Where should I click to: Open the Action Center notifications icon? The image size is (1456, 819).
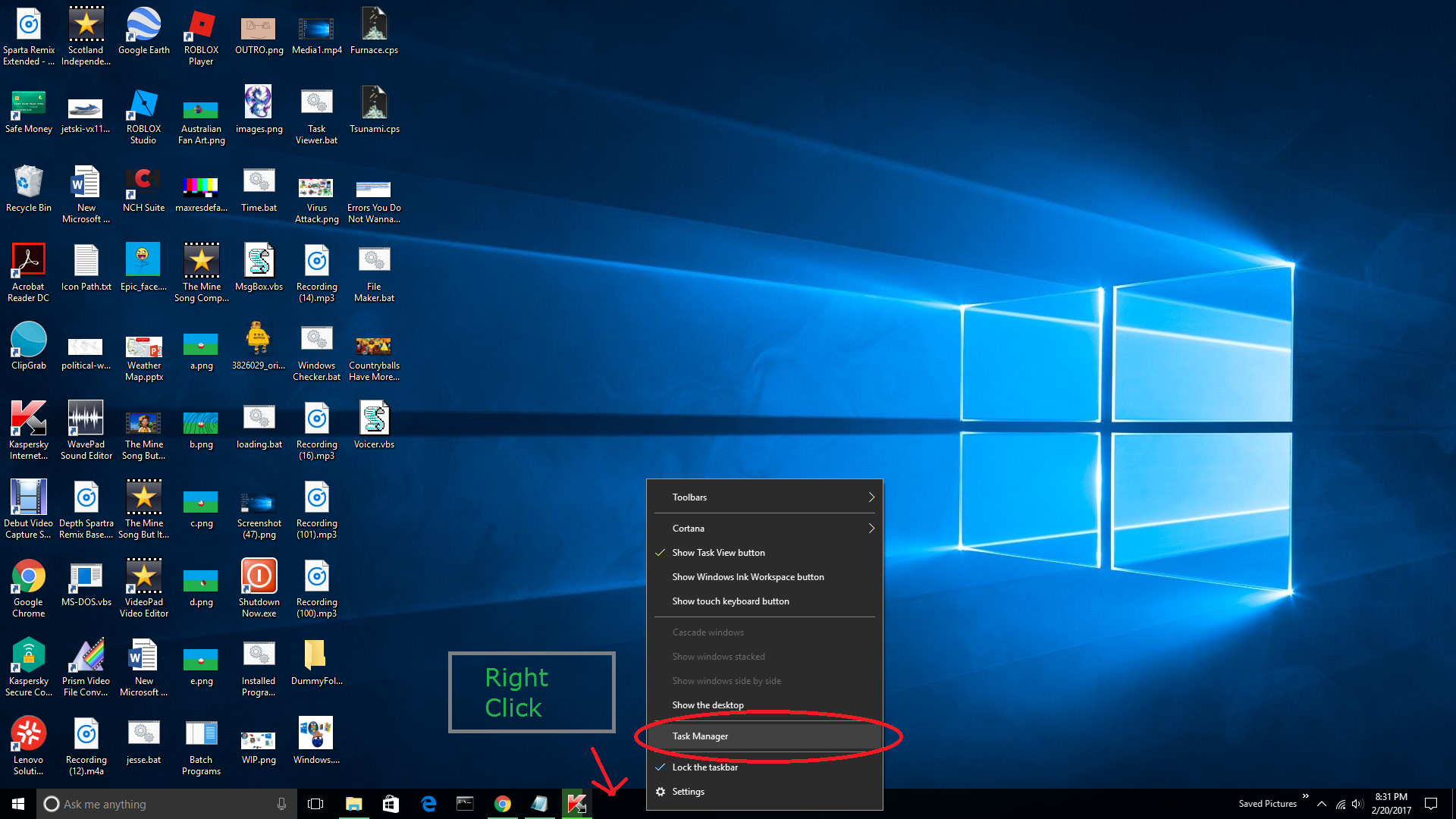tap(1431, 804)
